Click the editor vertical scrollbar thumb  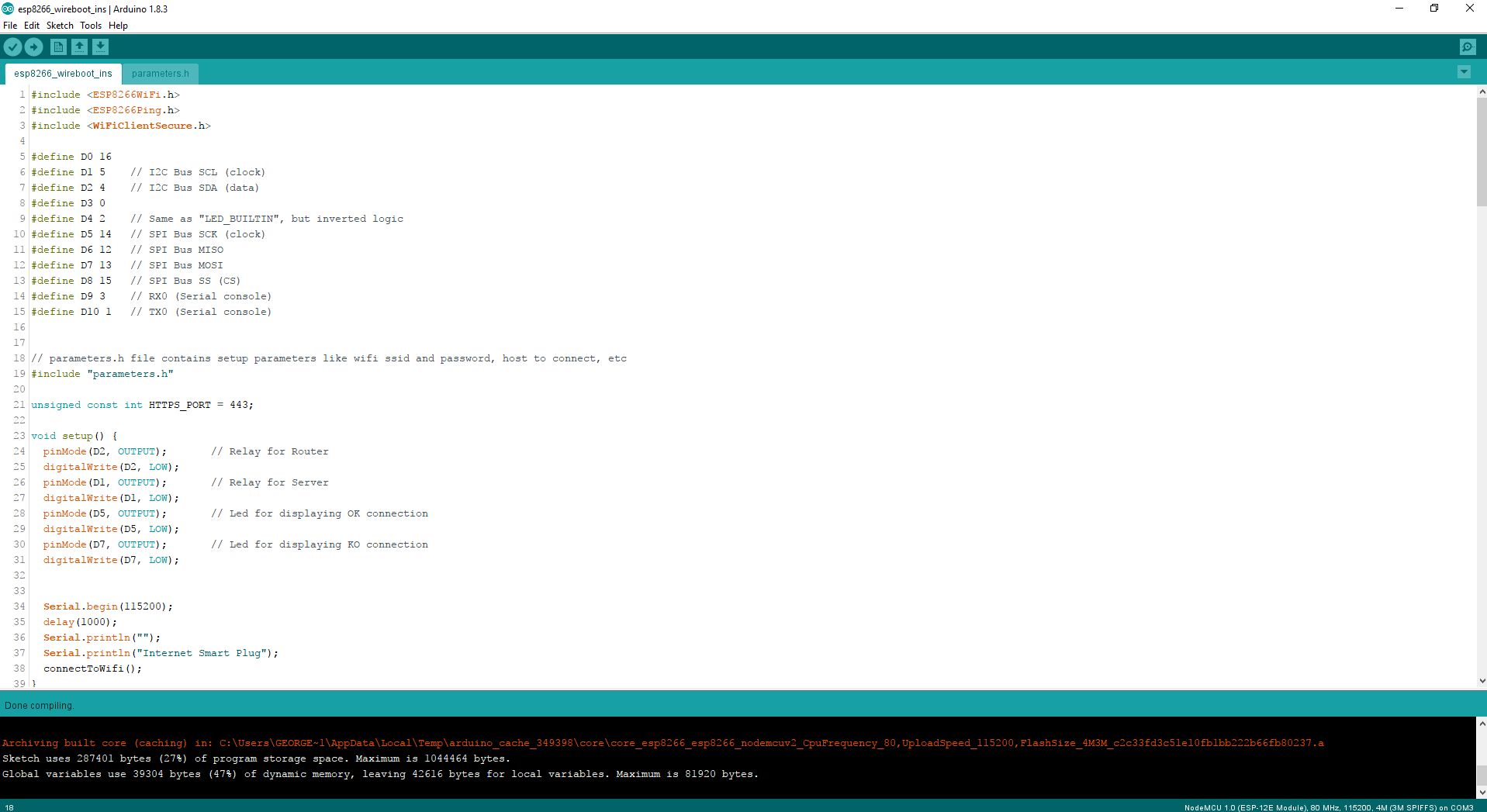point(1482,152)
